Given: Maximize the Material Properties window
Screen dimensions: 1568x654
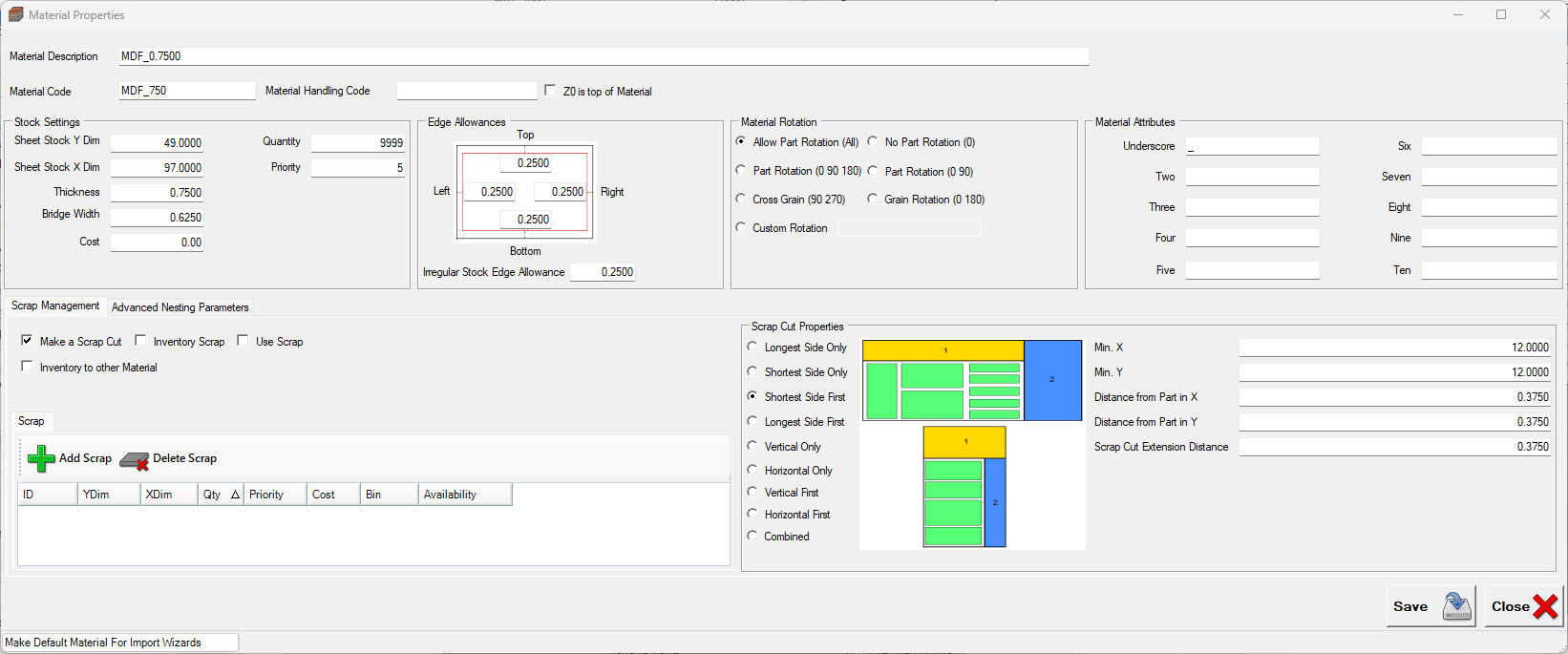Looking at the screenshot, I should 1501,14.
